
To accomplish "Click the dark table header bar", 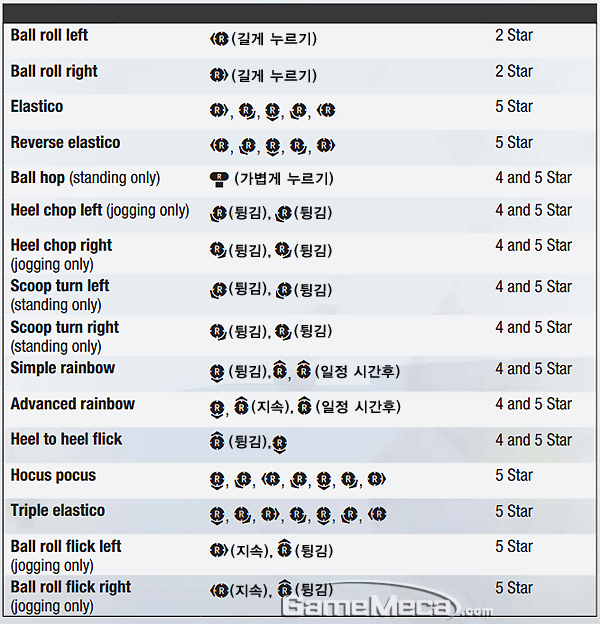I will click(x=300, y=14).
